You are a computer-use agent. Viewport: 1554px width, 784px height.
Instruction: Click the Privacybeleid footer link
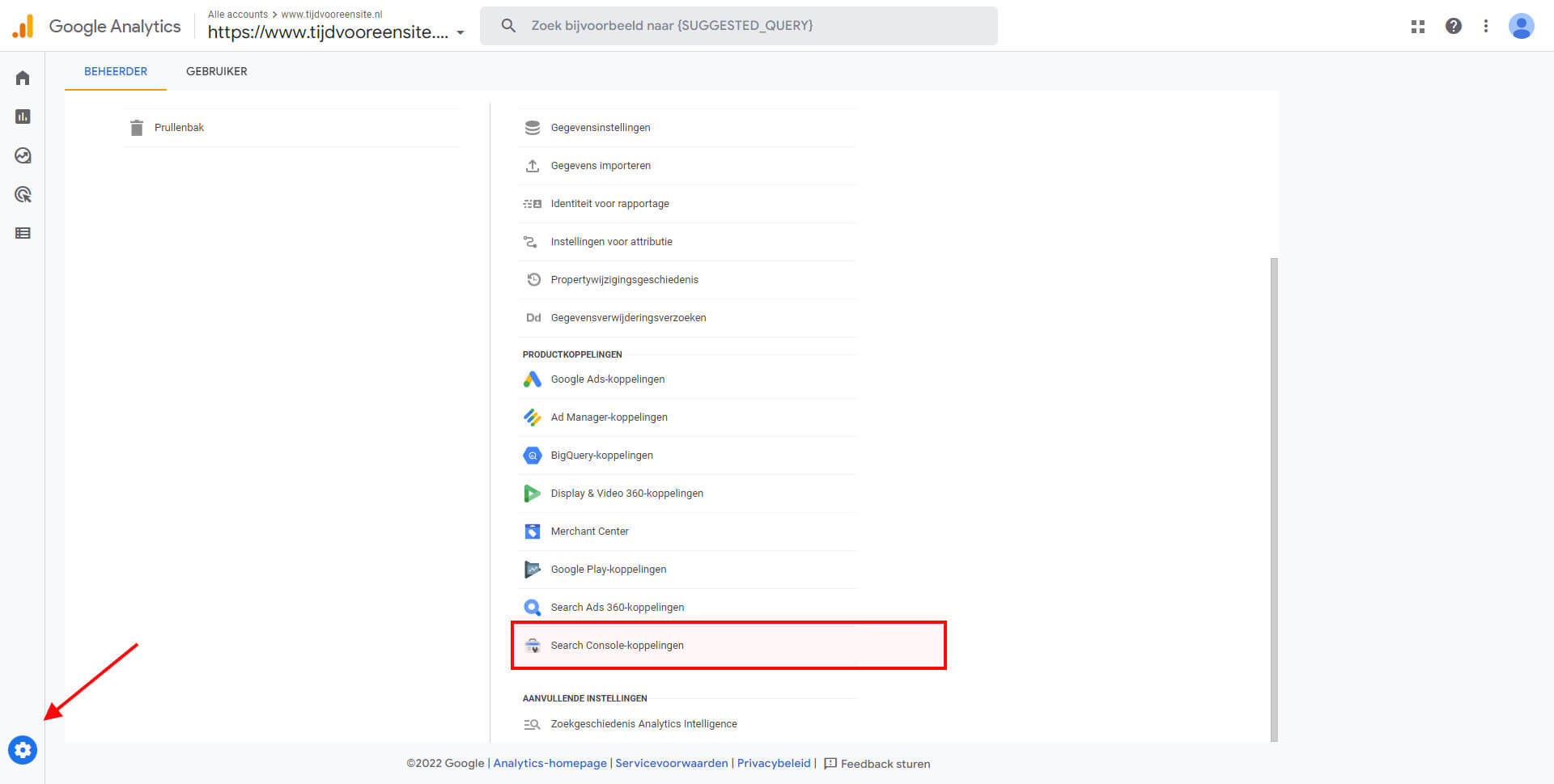click(x=774, y=763)
